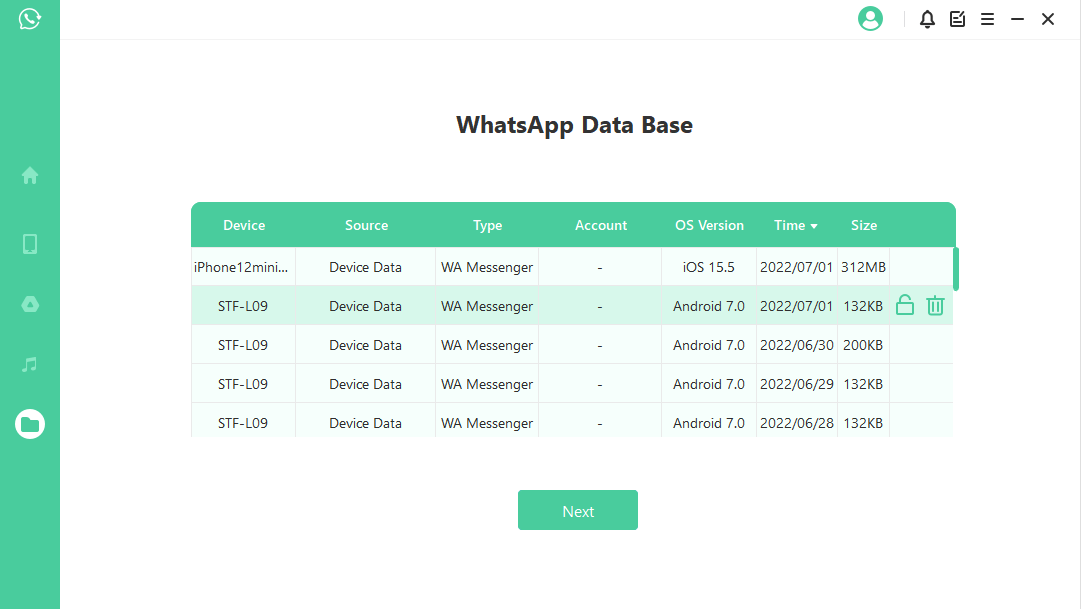This screenshot has width=1081, height=609.
Task: Click the Next button
Action: point(577,511)
